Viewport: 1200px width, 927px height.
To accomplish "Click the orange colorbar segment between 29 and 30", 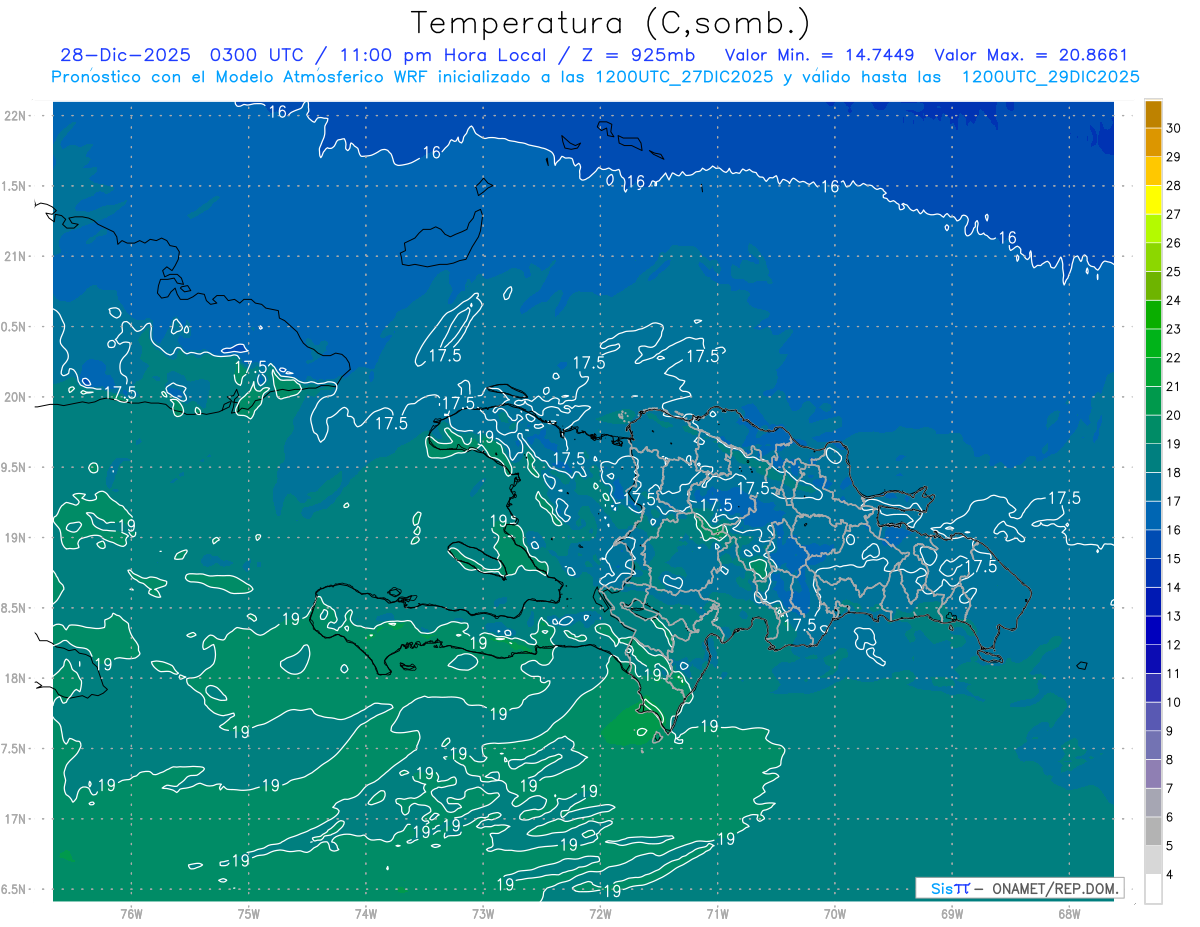I will click(x=1153, y=143).
